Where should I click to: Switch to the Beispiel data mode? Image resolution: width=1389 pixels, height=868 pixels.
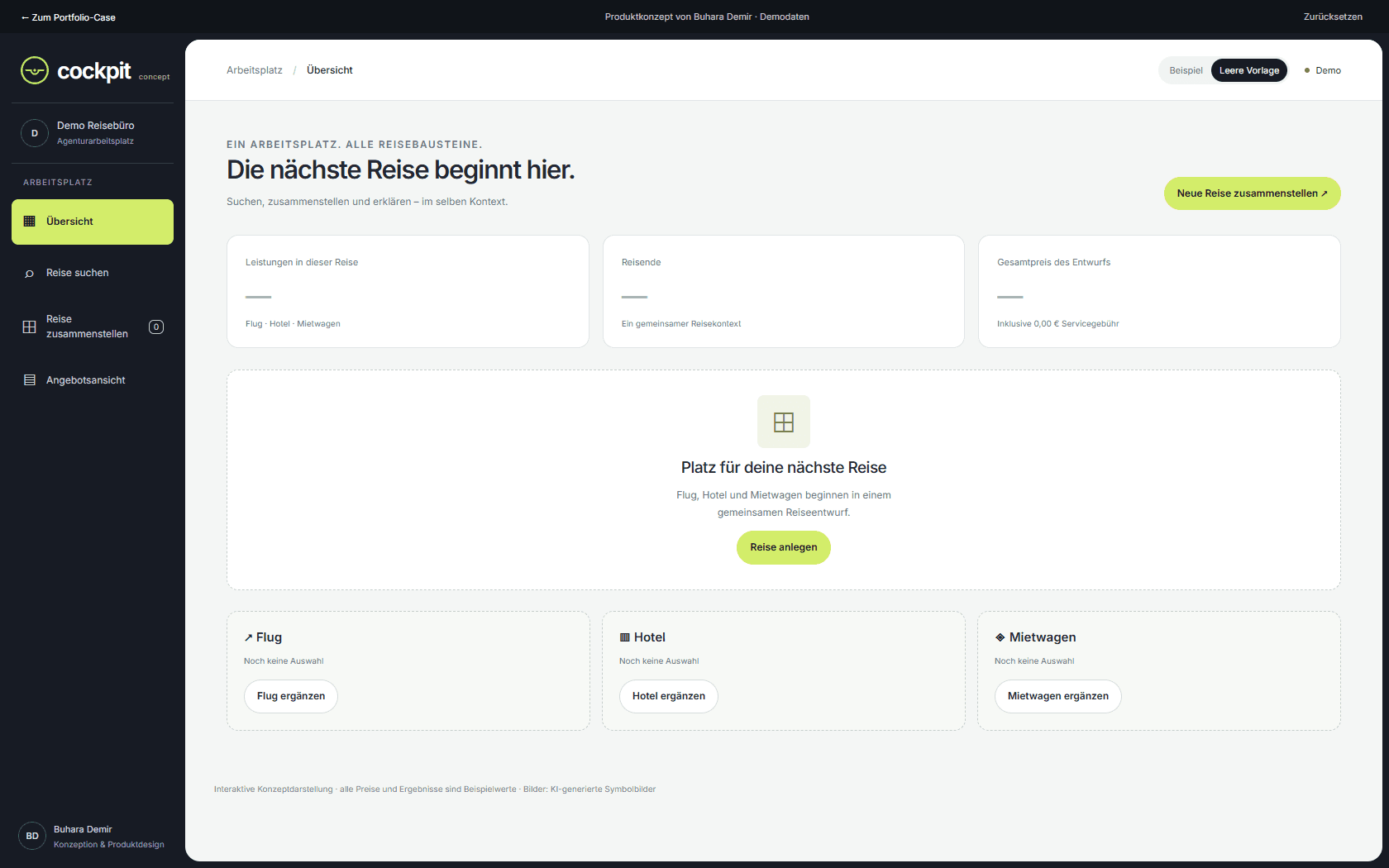tap(1186, 70)
